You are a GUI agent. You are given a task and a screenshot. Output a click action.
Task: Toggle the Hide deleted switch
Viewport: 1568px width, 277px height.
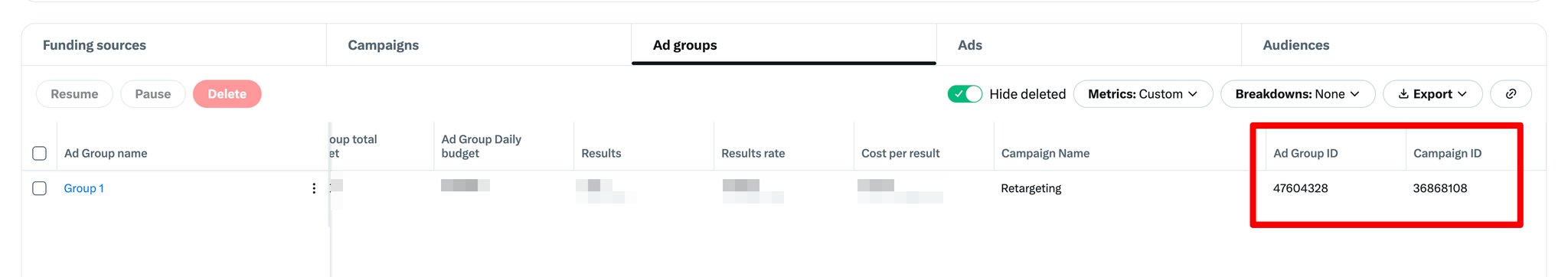coord(965,94)
